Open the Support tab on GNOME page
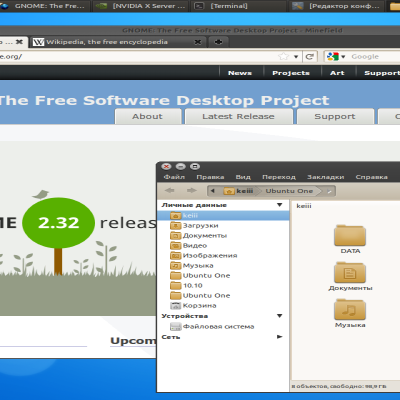This screenshot has width=400, height=400. 335,116
